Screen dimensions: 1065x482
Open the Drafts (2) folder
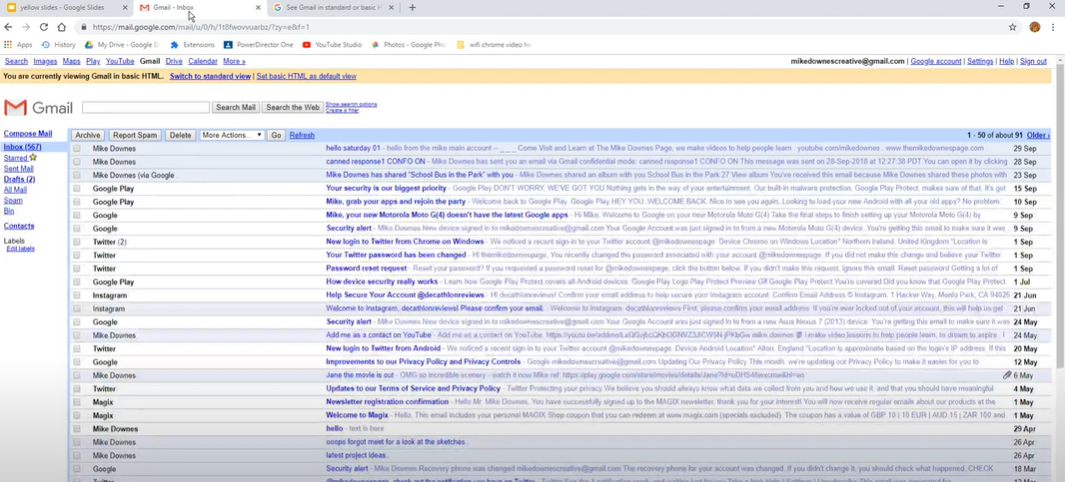[19, 179]
